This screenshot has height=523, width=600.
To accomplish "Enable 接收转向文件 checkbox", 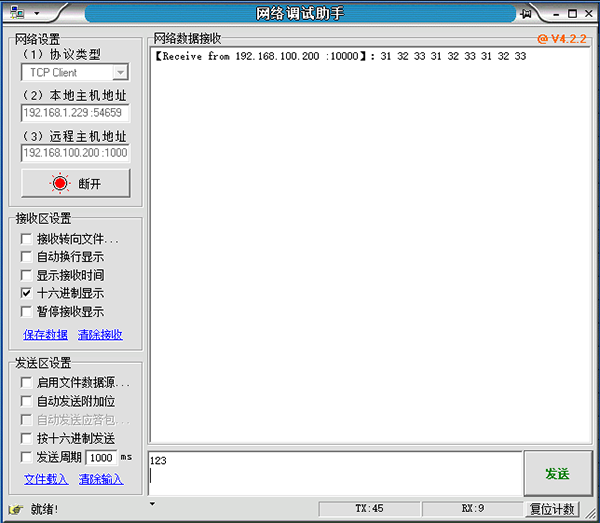I will coord(26,239).
